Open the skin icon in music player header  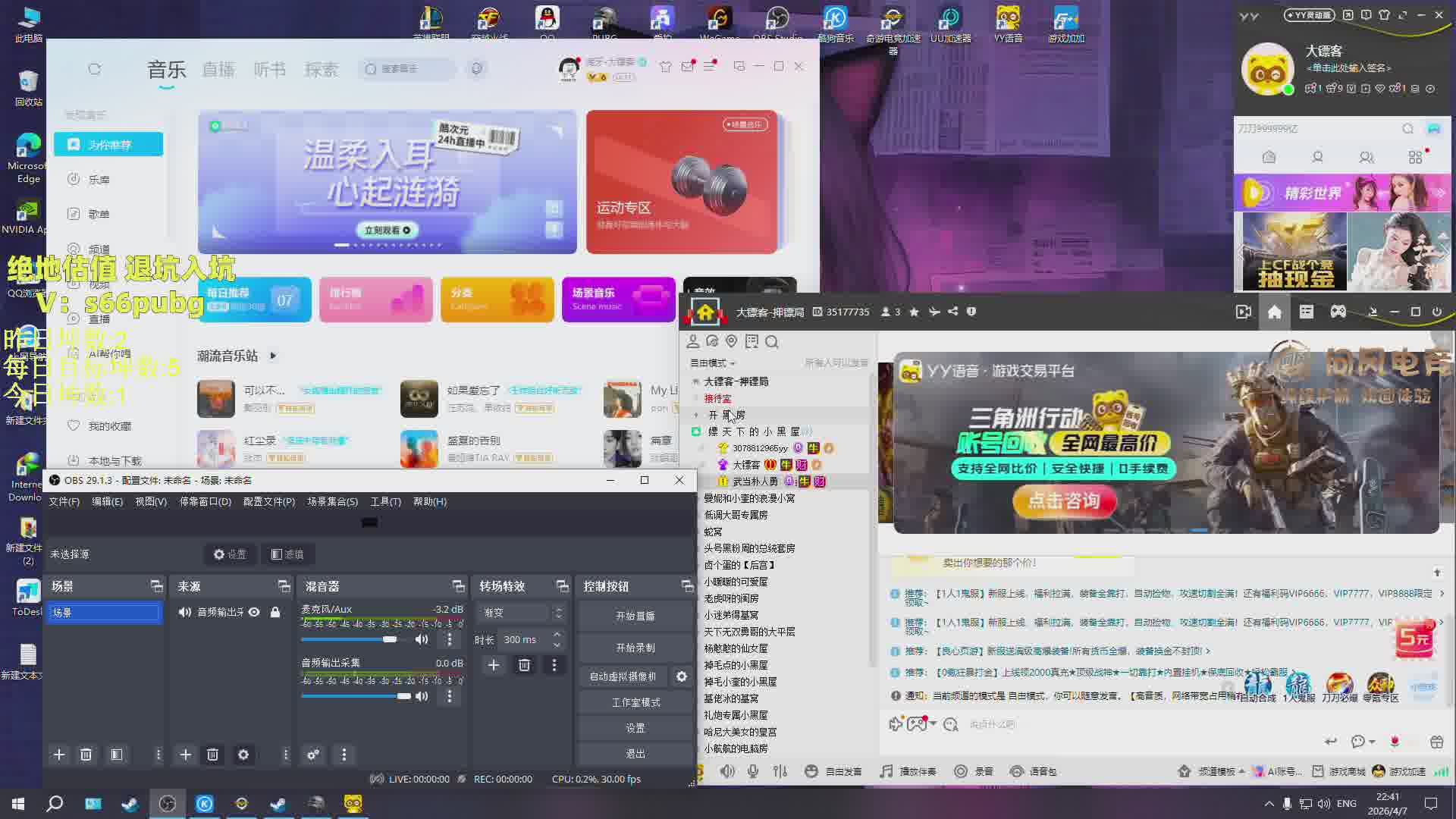[665, 67]
